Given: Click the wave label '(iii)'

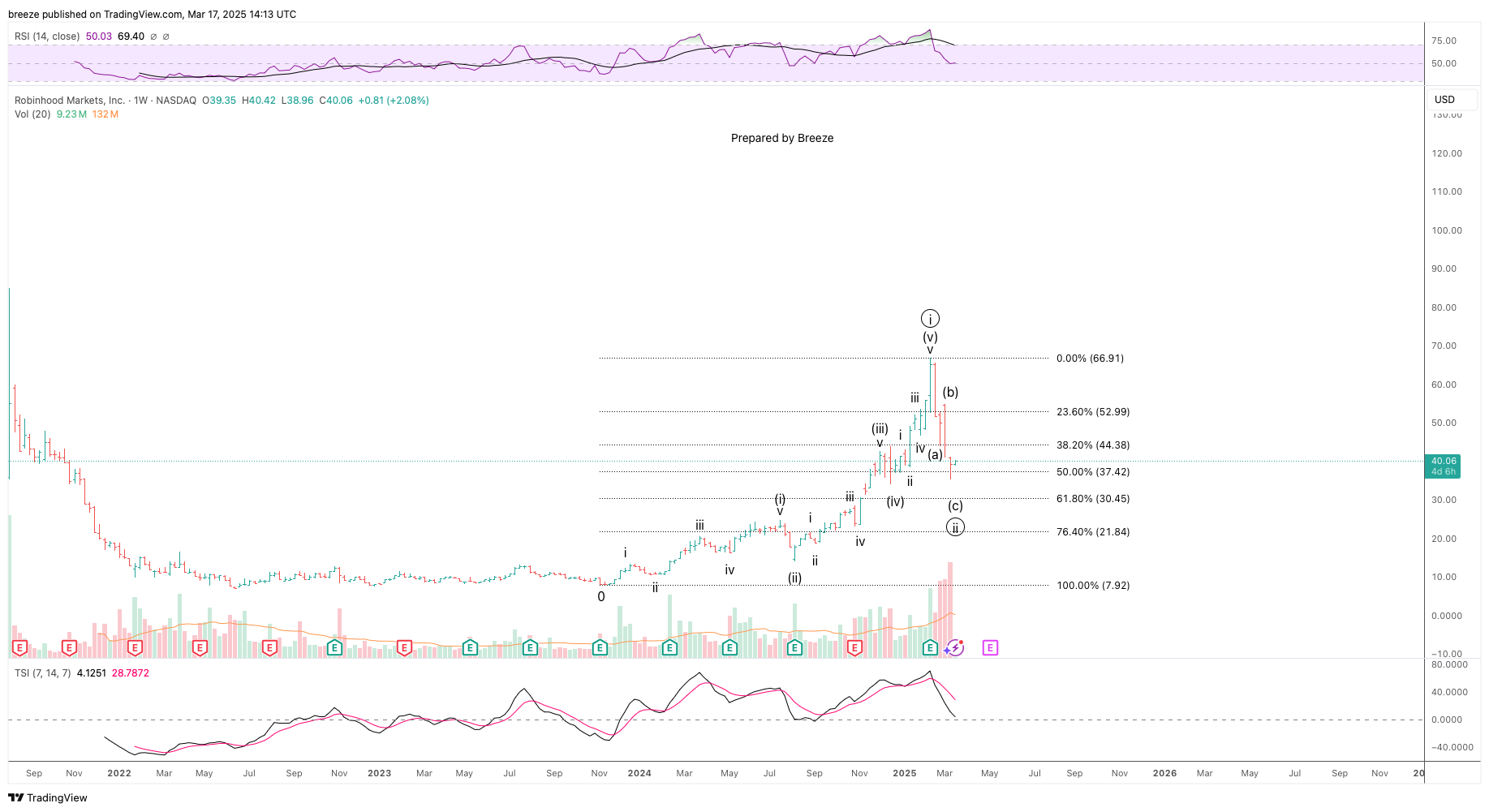Looking at the screenshot, I should click(880, 429).
